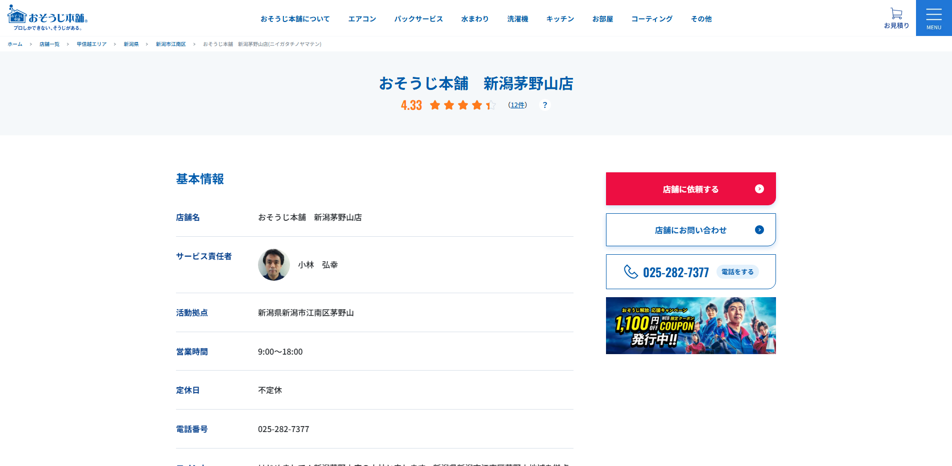This screenshot has height=466, width=952.
Task: Open the おそうじ本舗について menu
Action: pos(295,19)
